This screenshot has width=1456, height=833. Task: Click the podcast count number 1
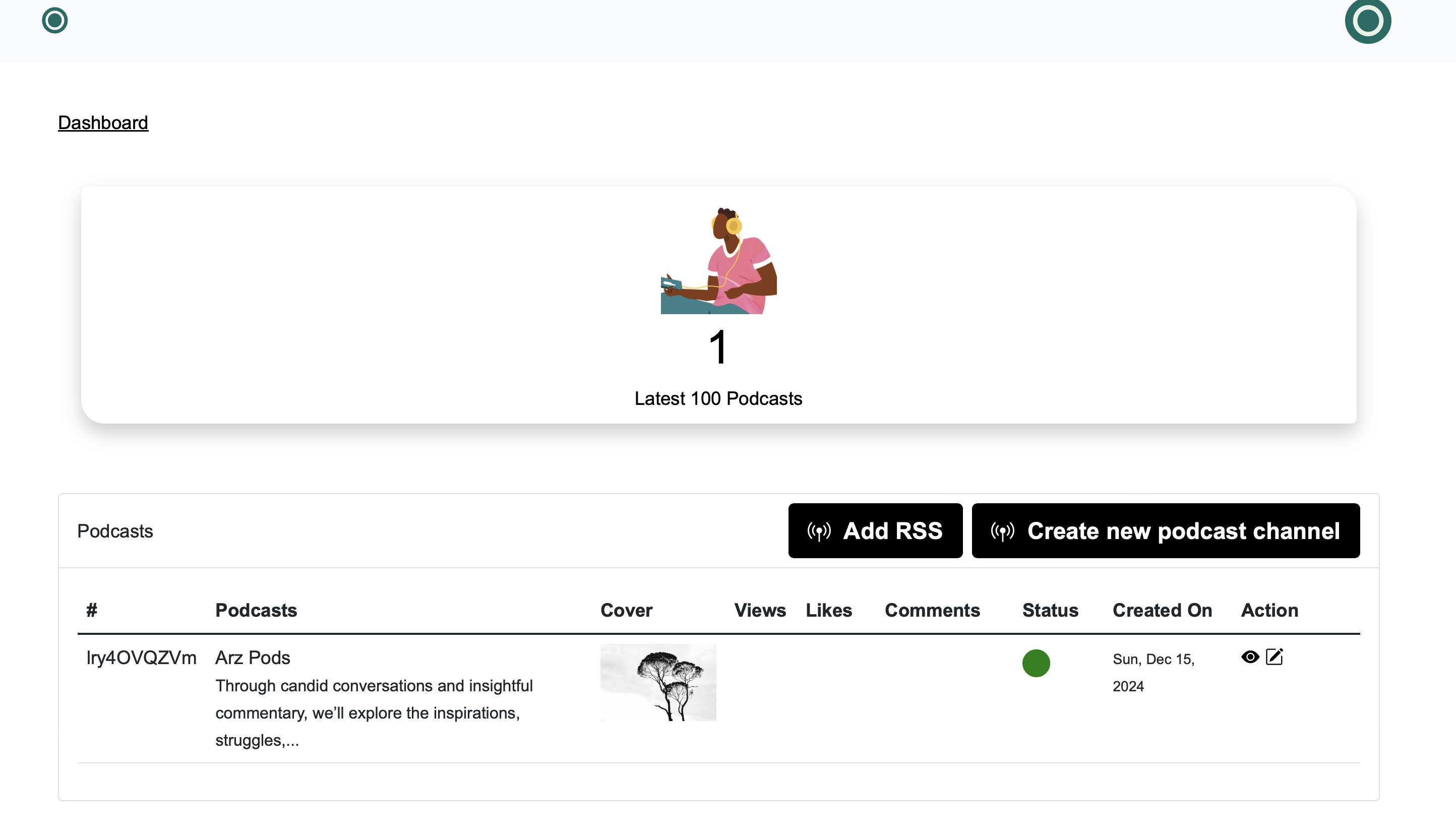pyautogui.click(x=718, y=347)
